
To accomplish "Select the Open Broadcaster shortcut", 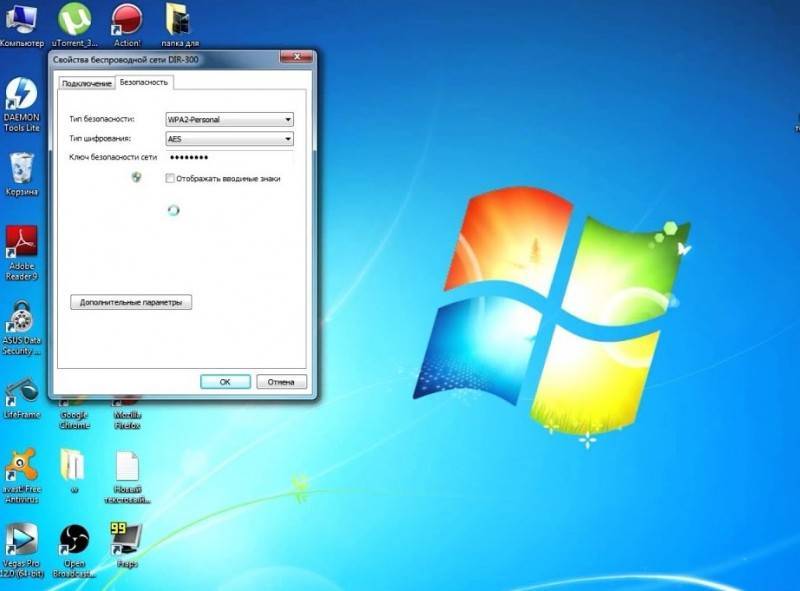I will 74,550.
